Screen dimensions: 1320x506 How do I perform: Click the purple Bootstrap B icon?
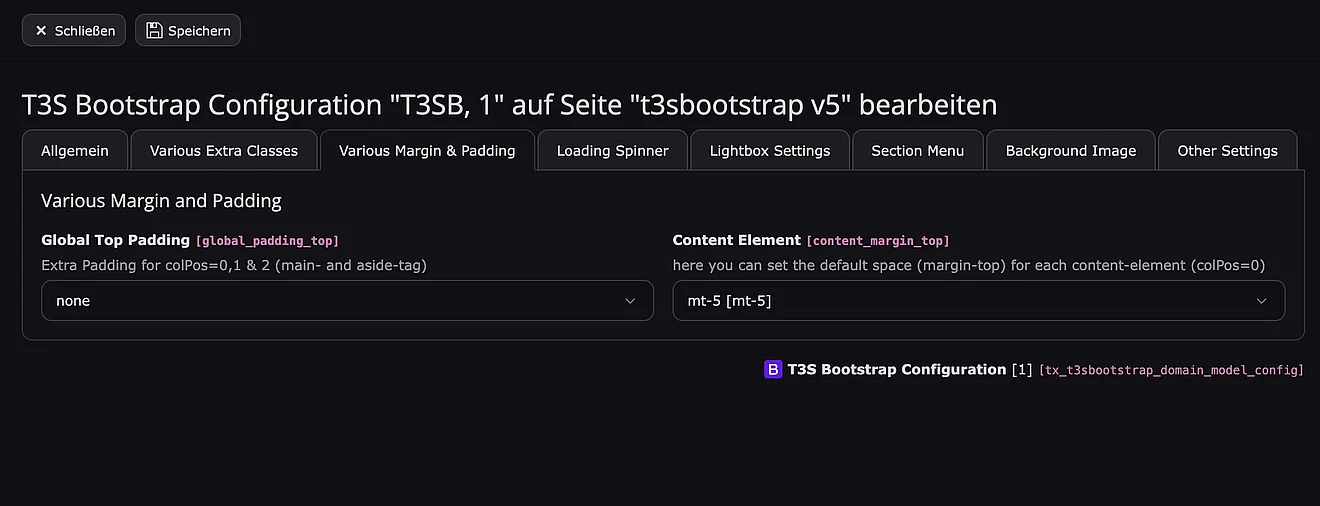(x=773, y=370)
